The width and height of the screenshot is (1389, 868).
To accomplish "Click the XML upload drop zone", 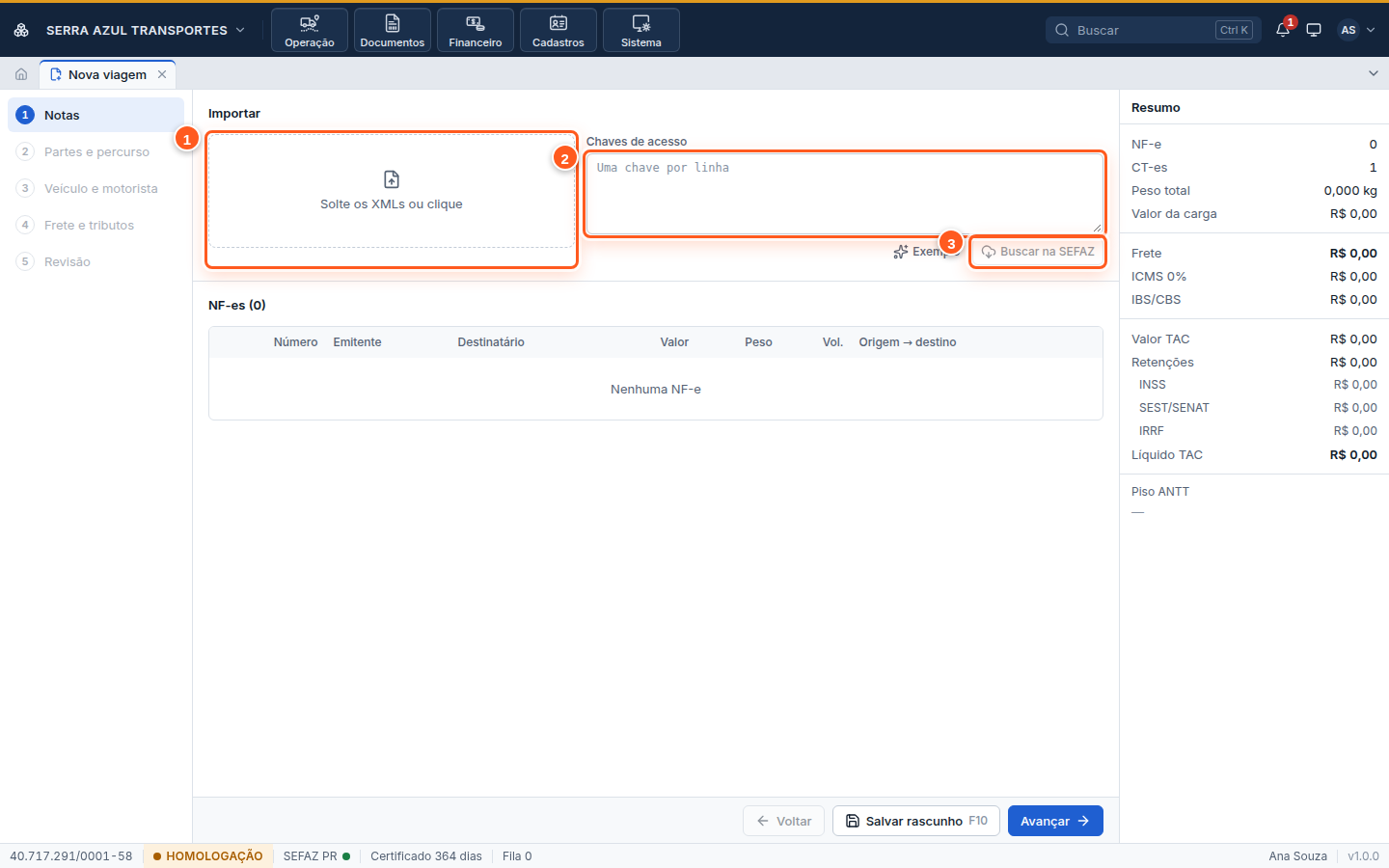I will [x=392, y=191].
